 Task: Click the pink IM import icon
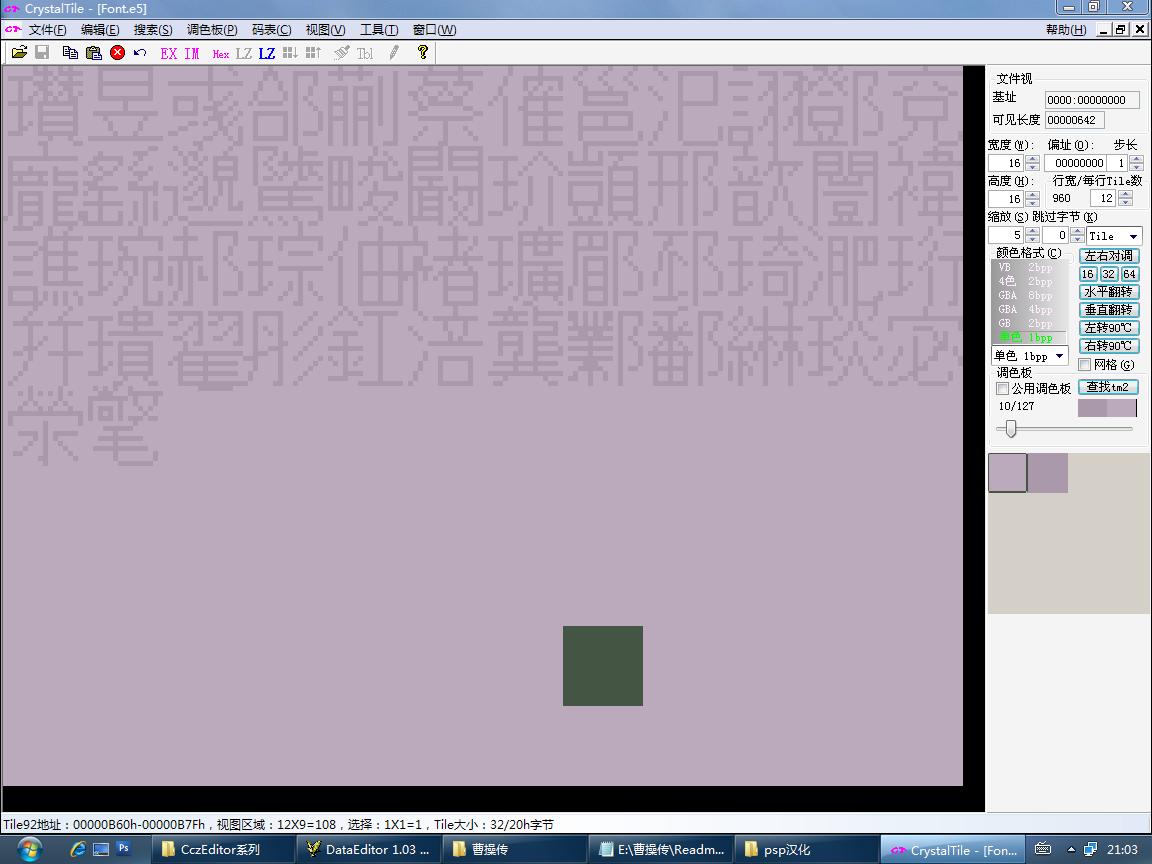pyautogui.click(x=192, y=53)
